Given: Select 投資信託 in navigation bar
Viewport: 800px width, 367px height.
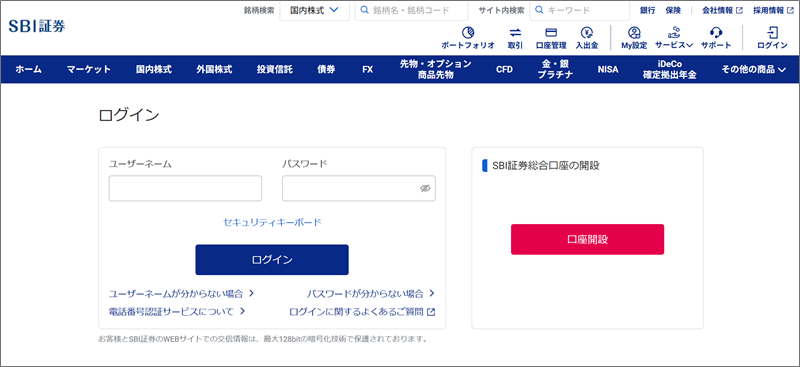Looking at the screenshot, I should [x=274, y=69].
